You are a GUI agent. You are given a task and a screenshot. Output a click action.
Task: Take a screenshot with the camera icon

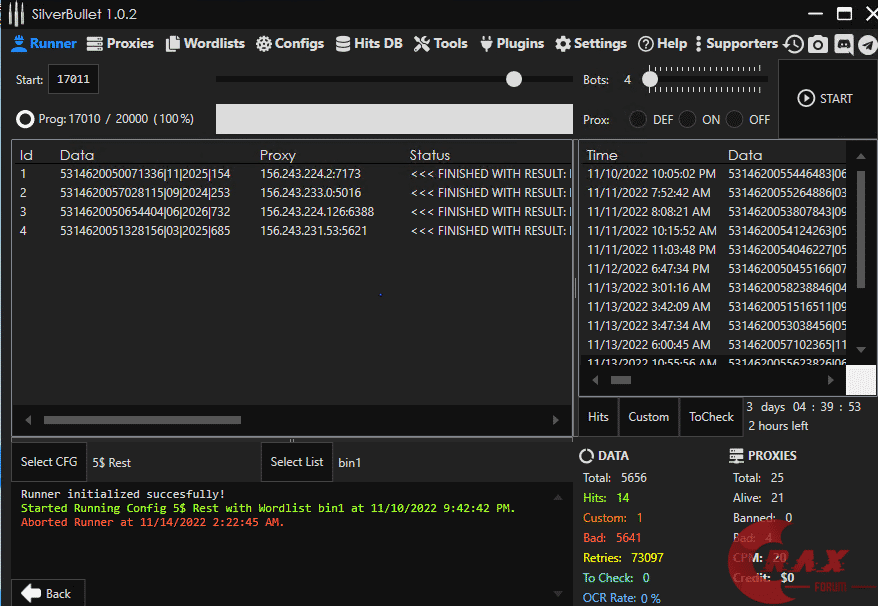(818, 44)
